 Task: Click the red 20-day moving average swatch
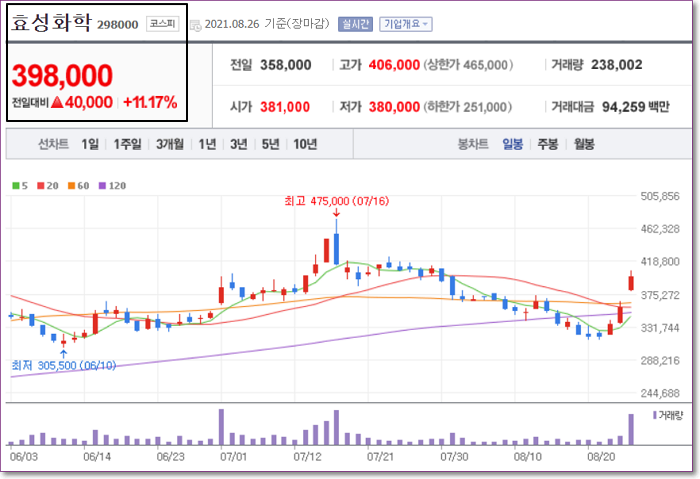[x=41, y=186]
